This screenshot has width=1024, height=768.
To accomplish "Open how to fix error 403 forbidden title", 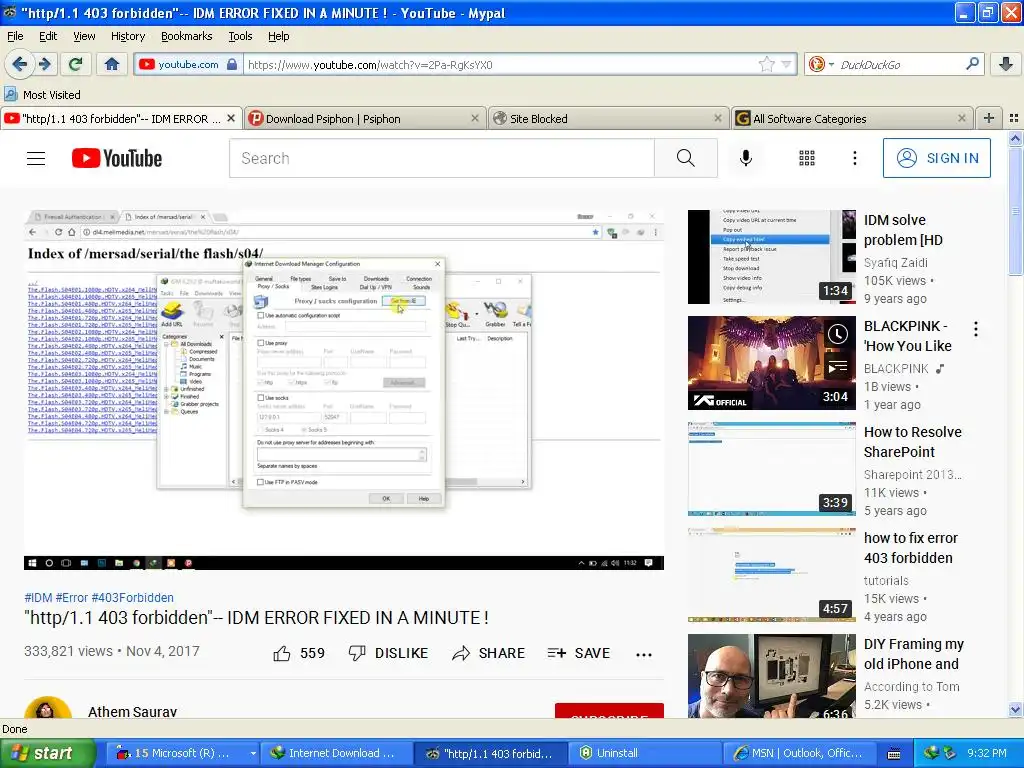I will tap(910, 548).
